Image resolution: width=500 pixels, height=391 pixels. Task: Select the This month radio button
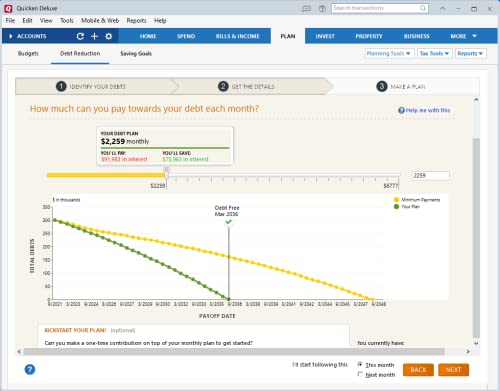(x=360, y=365)
